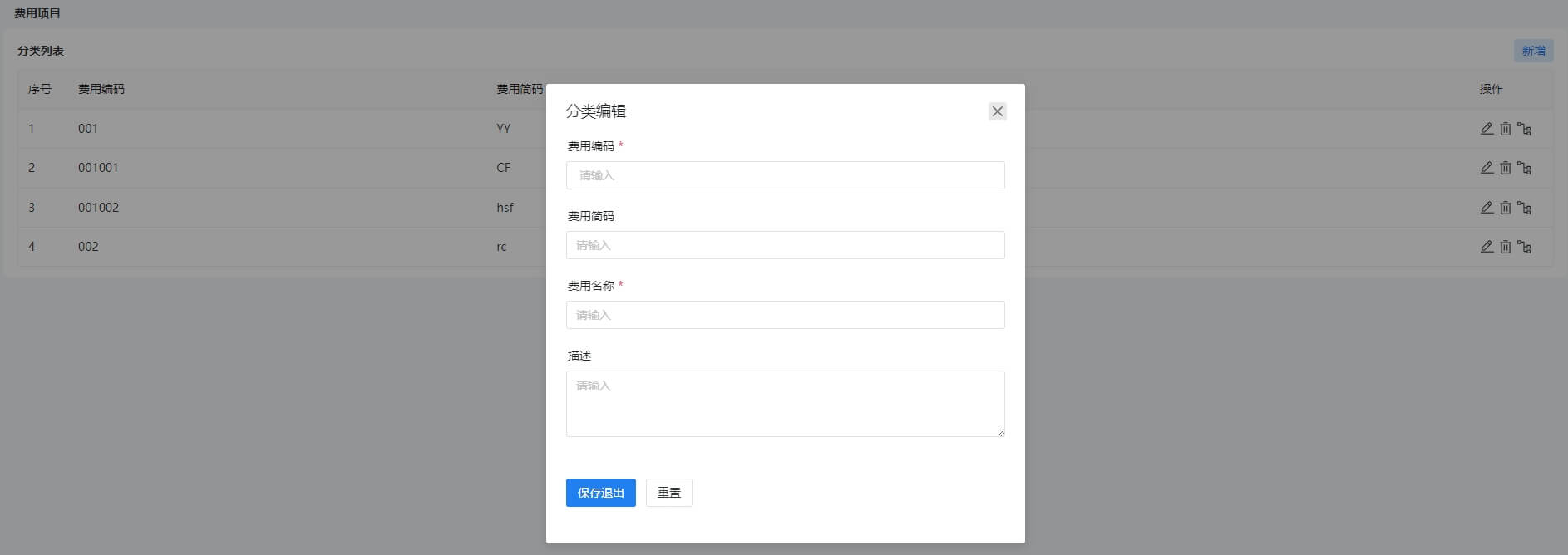Viewport: 1568px width, 555px height.
Task: Click the 重置 button
Action: point(669,493)
